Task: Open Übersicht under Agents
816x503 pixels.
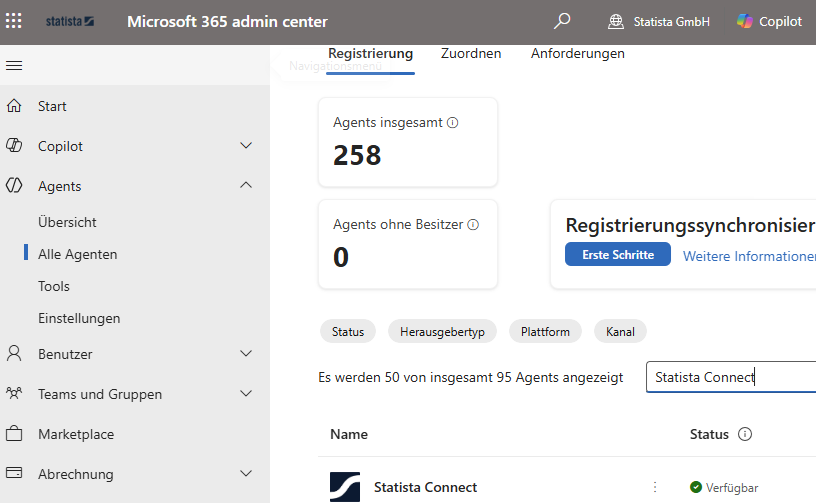Action: pos(67,222)
